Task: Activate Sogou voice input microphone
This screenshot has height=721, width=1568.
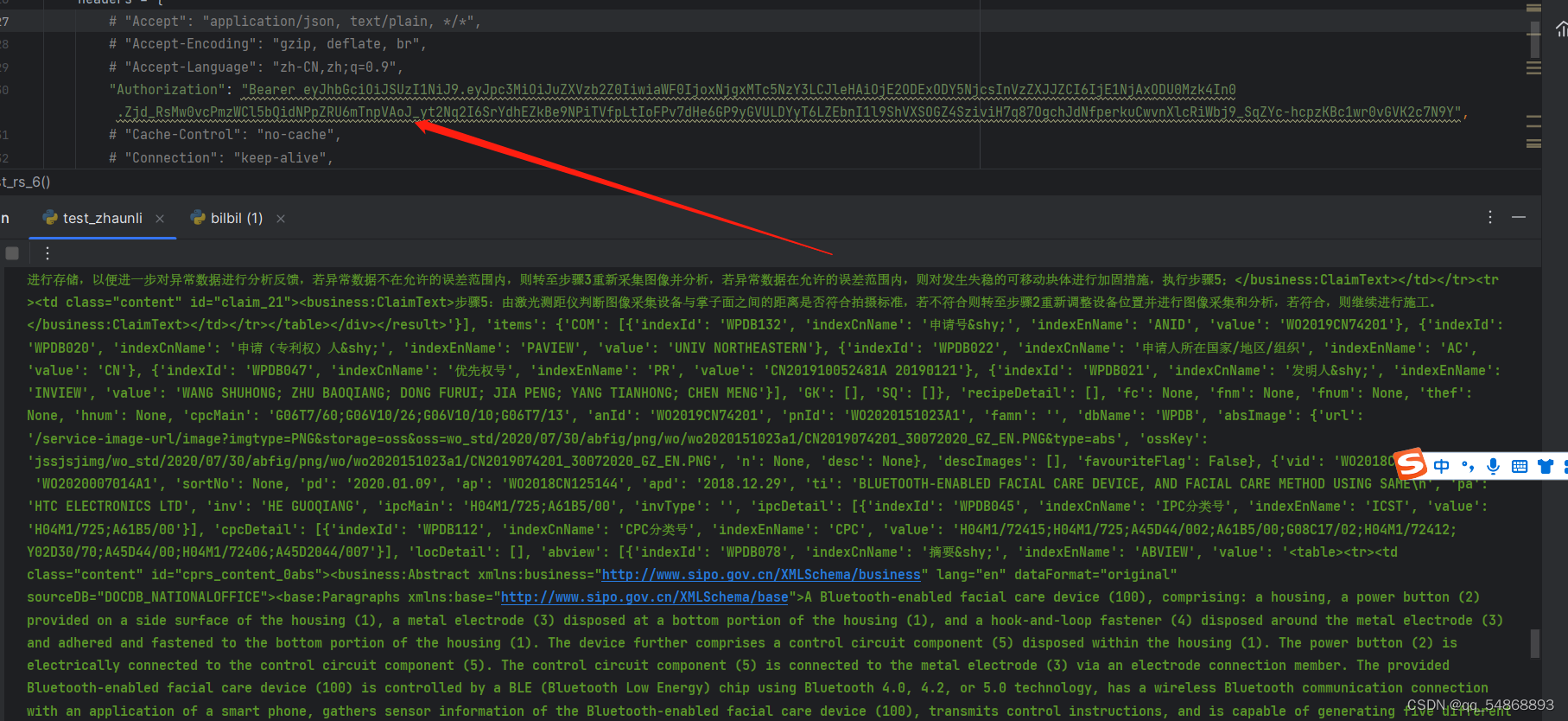Action: pos(1493,467)
